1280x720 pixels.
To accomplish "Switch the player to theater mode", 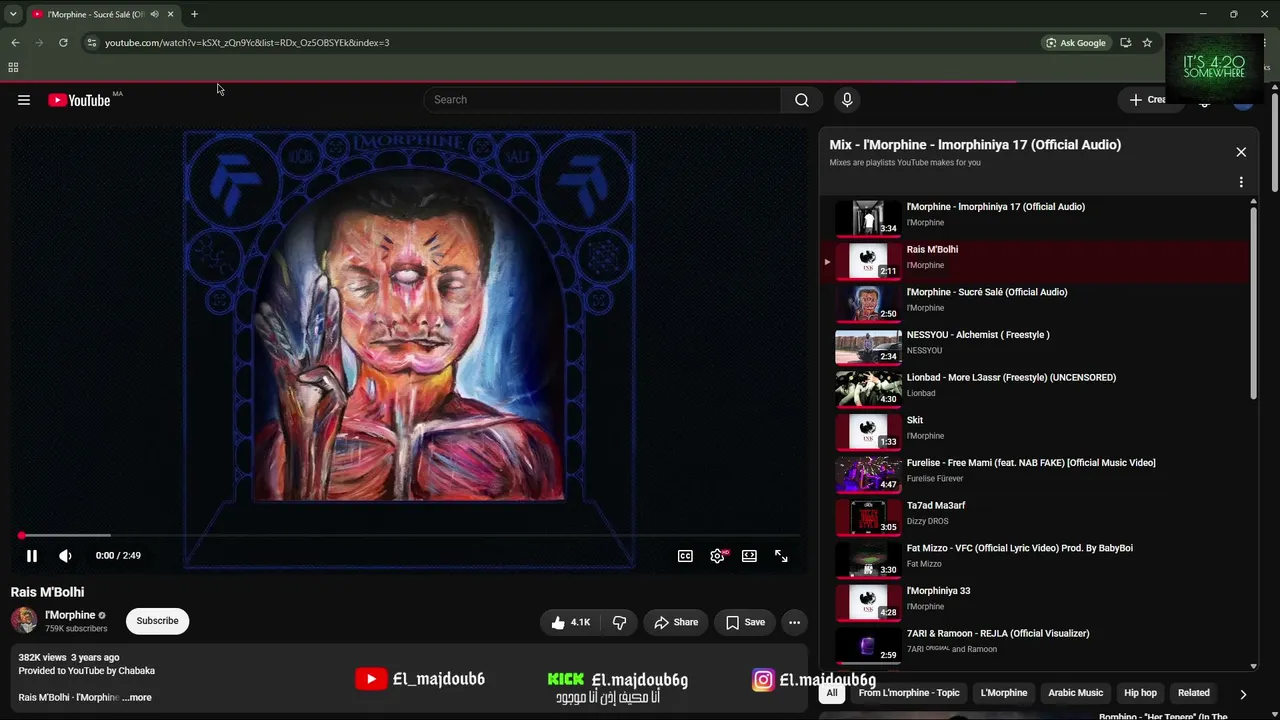I will [749, 556].
